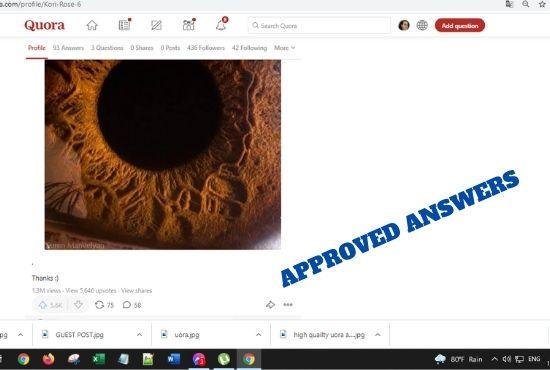Click the Search Quora field
550x370 pixels.
319,26
